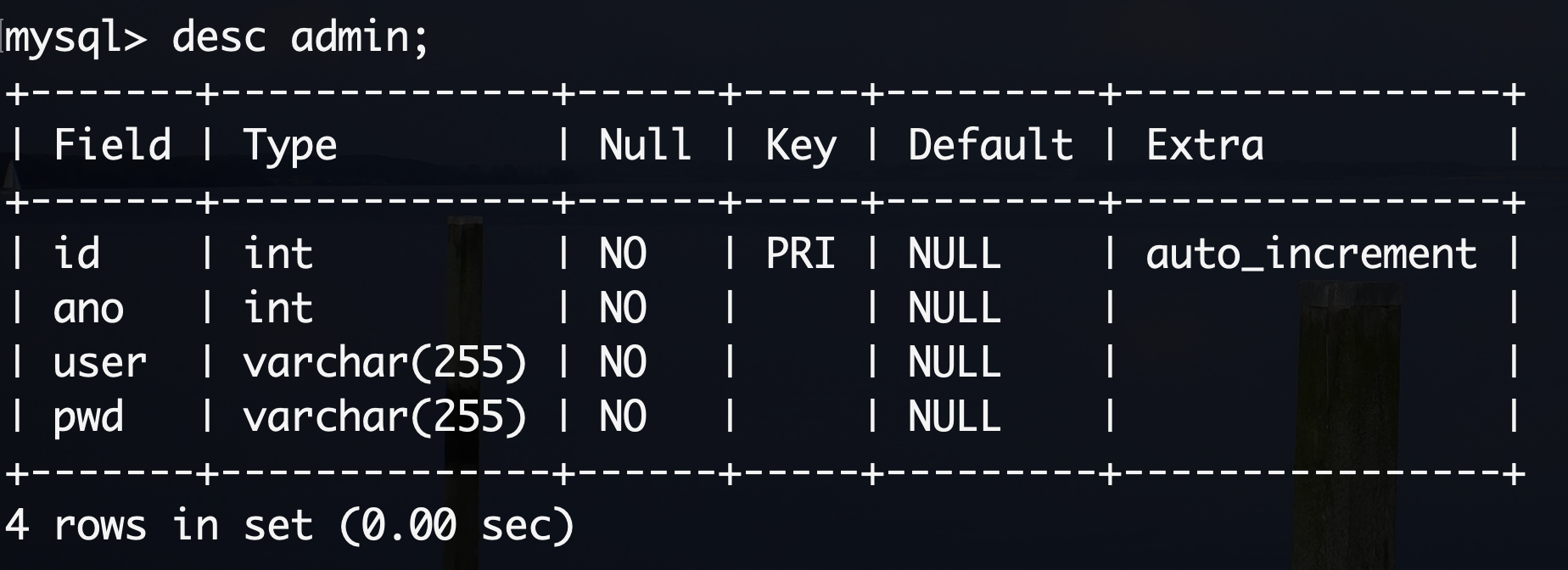The image size is (1568, 570).
Task: Click the NO value in pwd row
Action: pyautogui.click(x=623, y=416)
